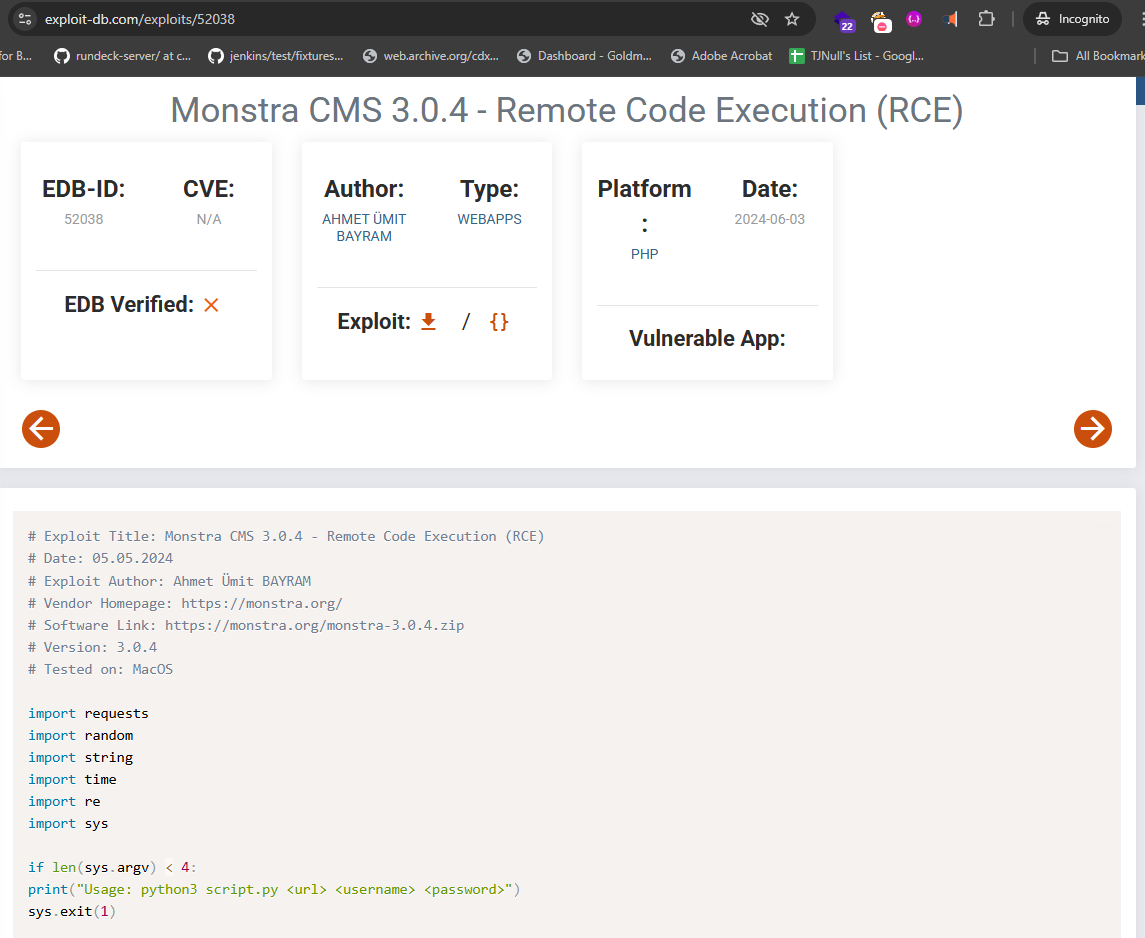
Task: Click the third-party cookies blocked eye icon
Action: [x=760, y=19]
